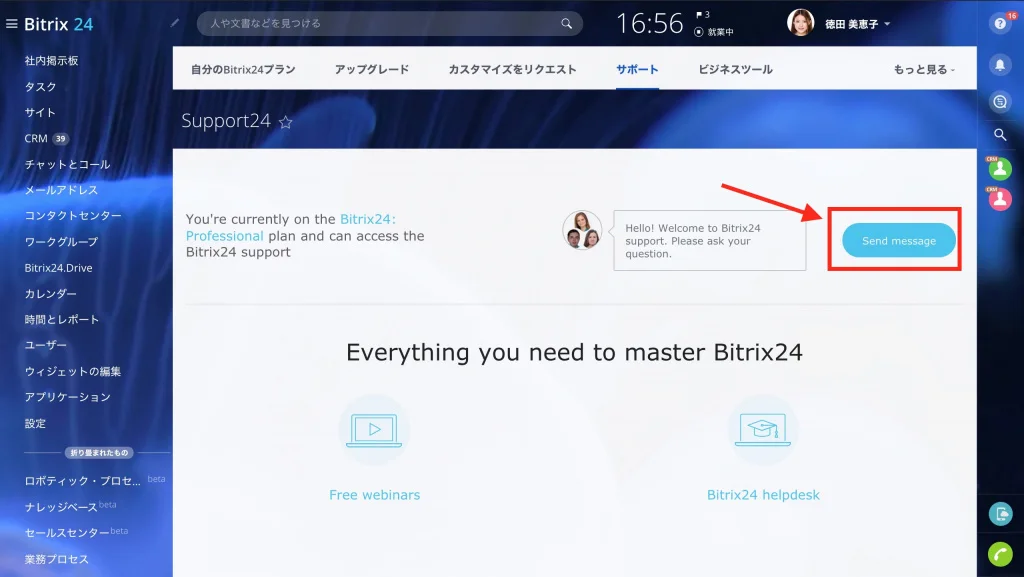Open セールスセンター beta item
Screen dimensions: 1024x577
pos(67,533)
